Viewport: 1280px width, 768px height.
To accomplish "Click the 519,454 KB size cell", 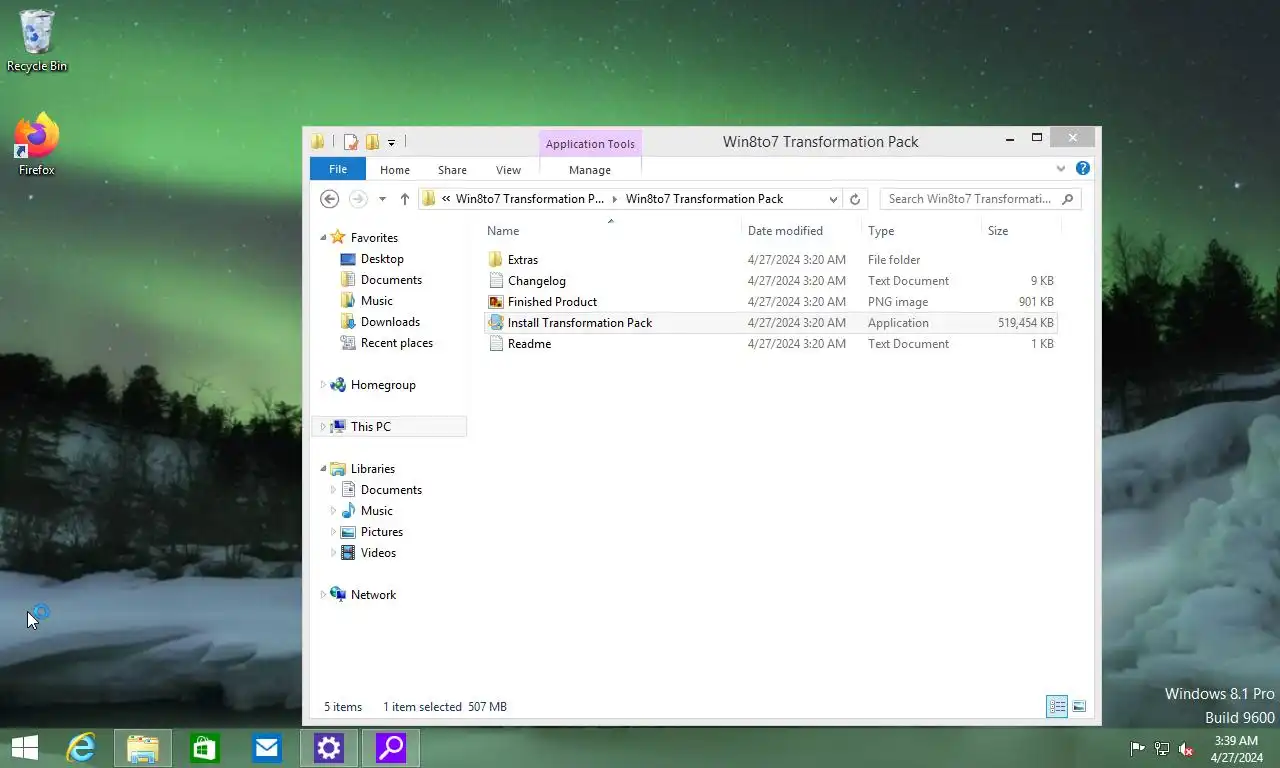I will (x=1025, y=323).
